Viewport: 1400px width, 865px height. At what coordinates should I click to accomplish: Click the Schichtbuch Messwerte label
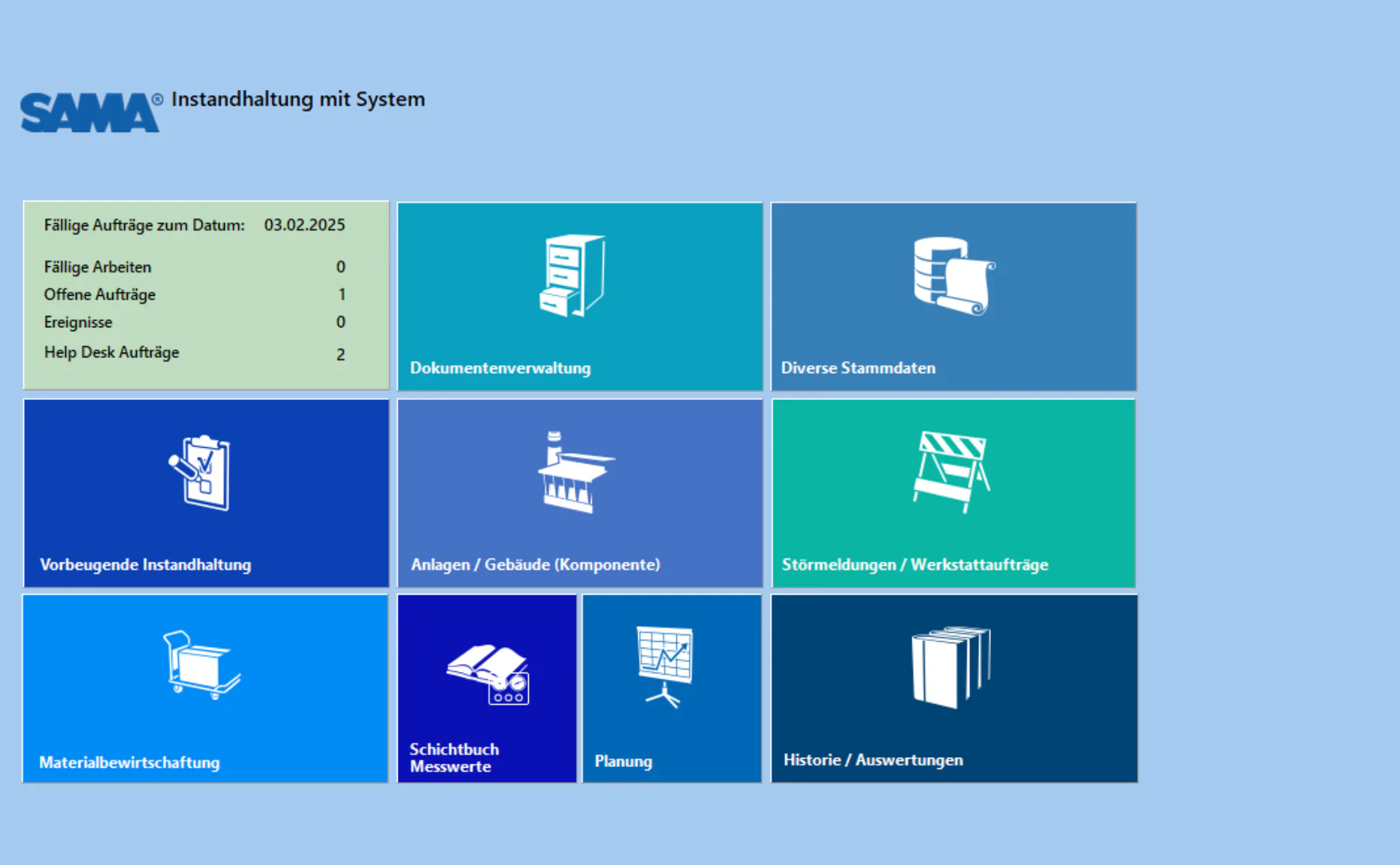[x=455, y=758]
